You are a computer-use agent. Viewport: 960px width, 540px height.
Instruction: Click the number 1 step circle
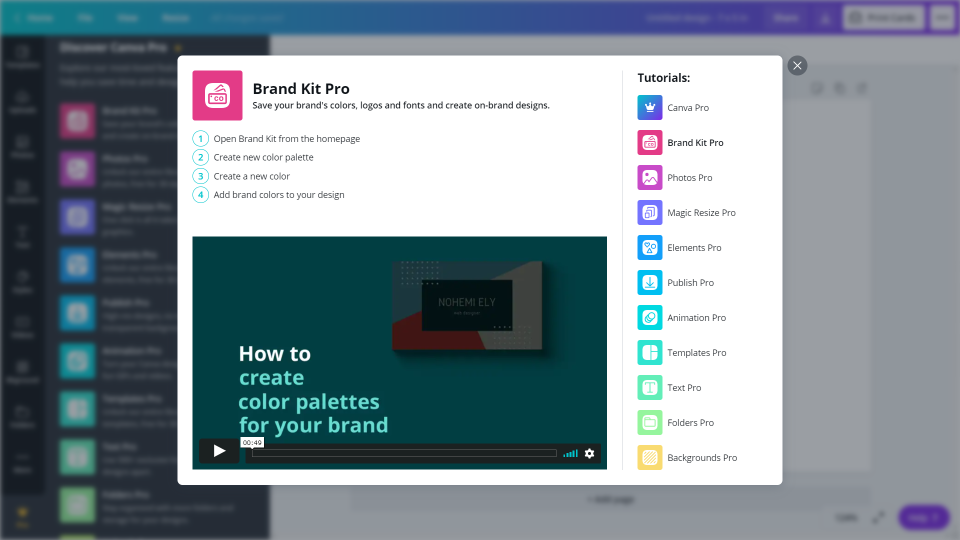click(200, 139)
